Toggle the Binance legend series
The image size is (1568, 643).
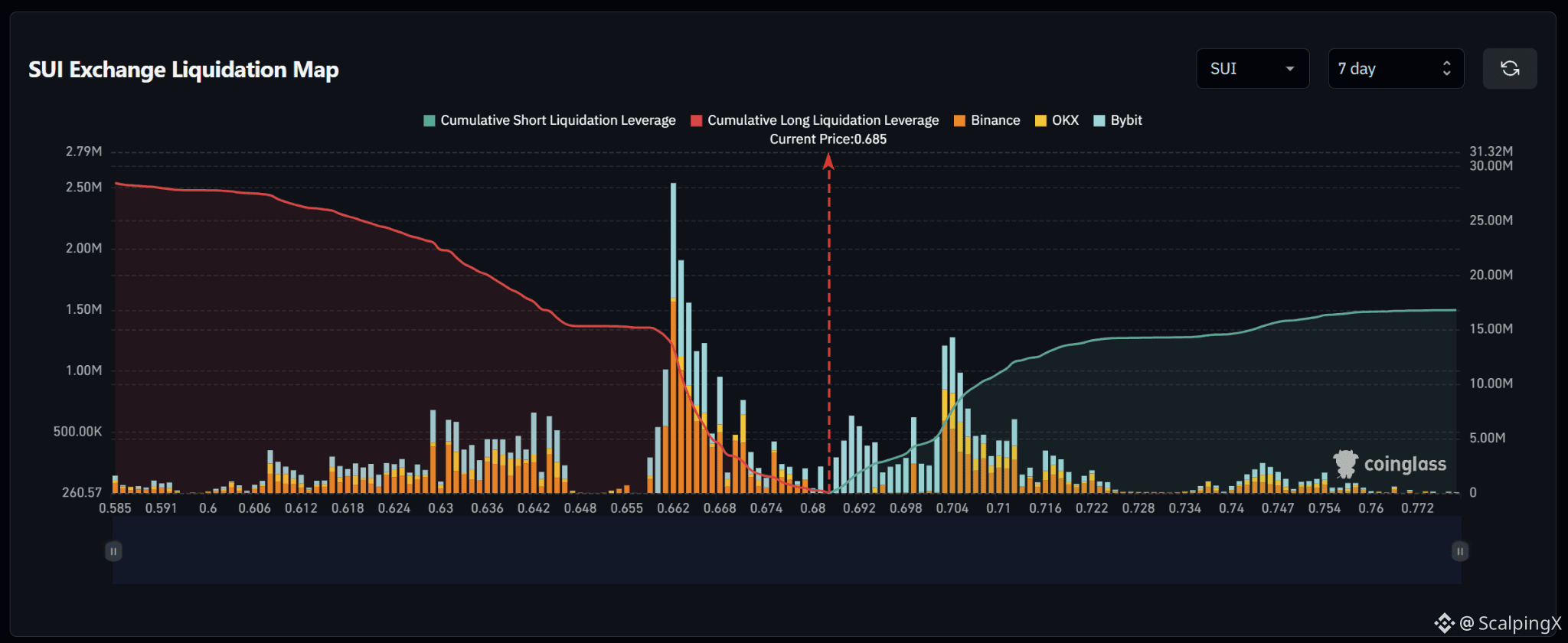(987, 120)
